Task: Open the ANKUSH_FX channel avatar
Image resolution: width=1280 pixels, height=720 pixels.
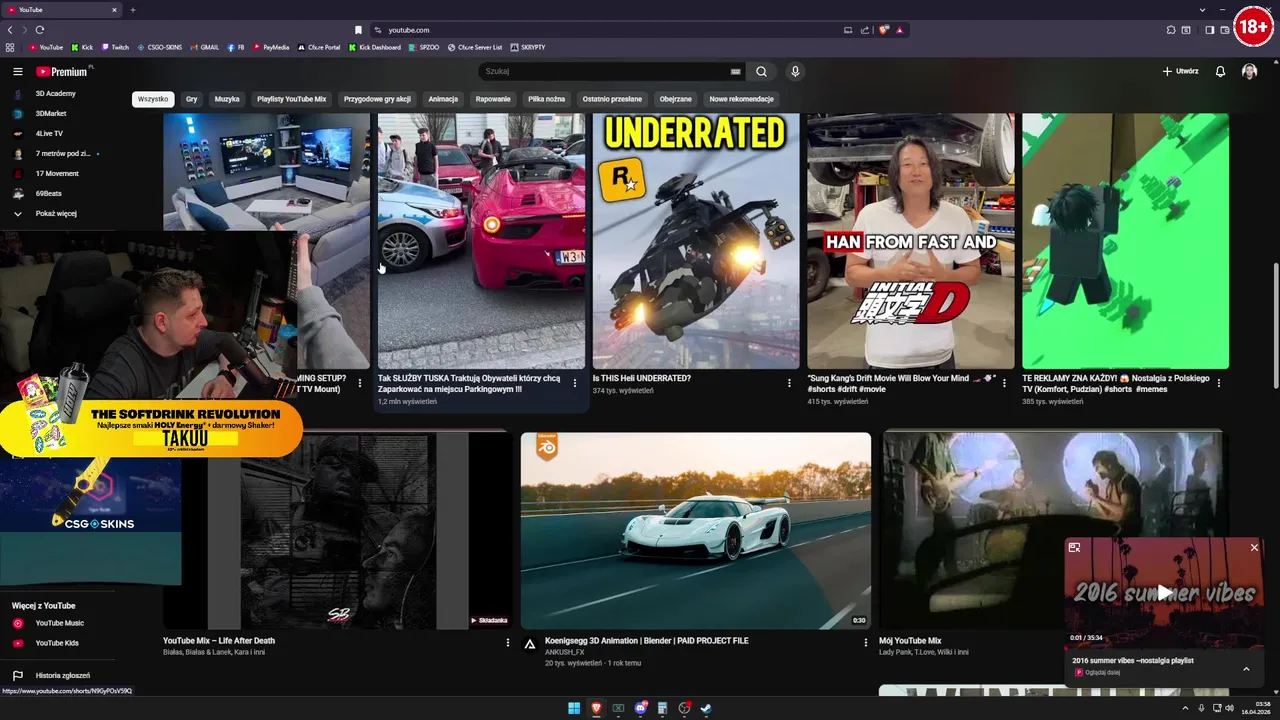Action: tap(530, 644)
